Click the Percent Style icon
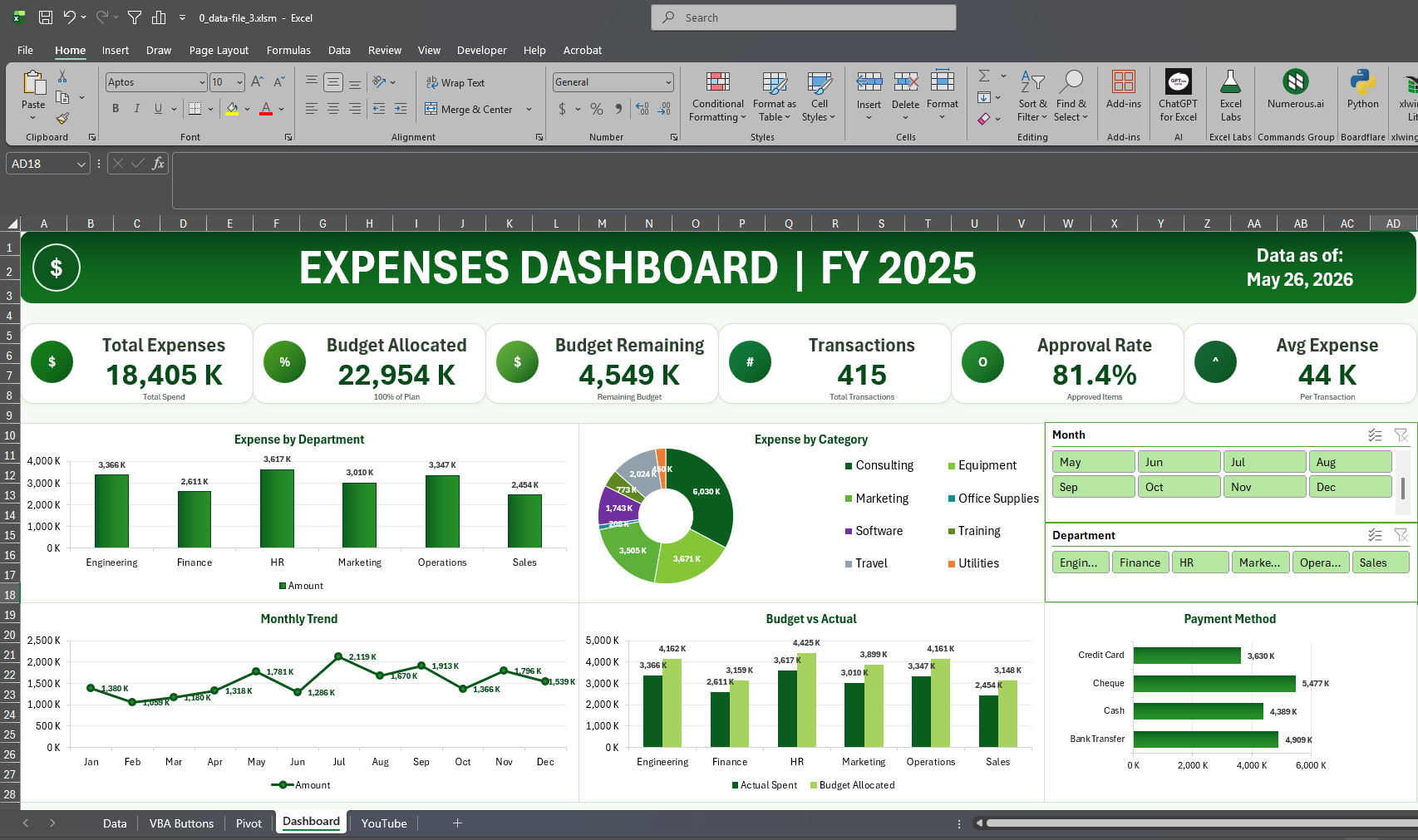 [597, 109]
